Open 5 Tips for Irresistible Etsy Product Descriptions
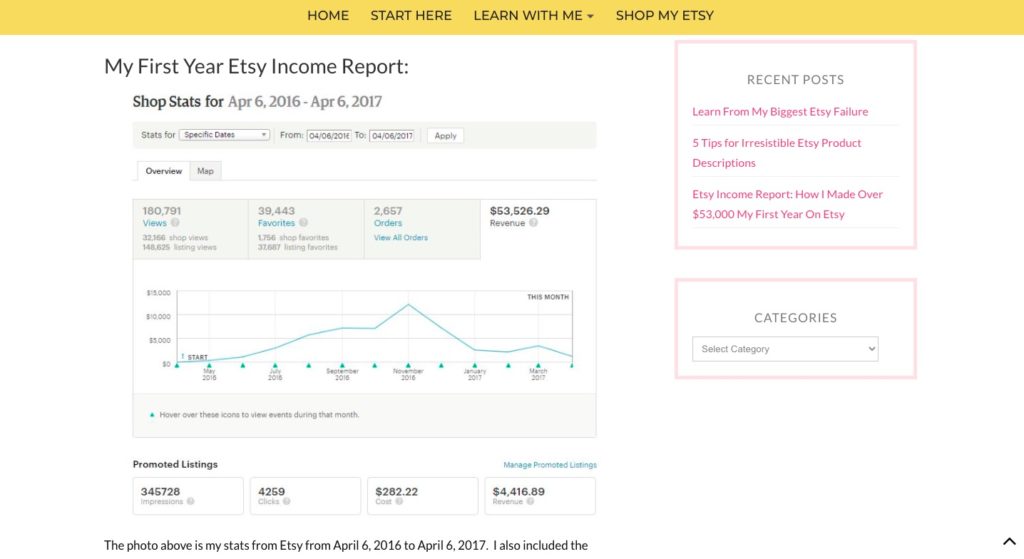Screen dimensions: 1024x559 [x=776, y=153]
